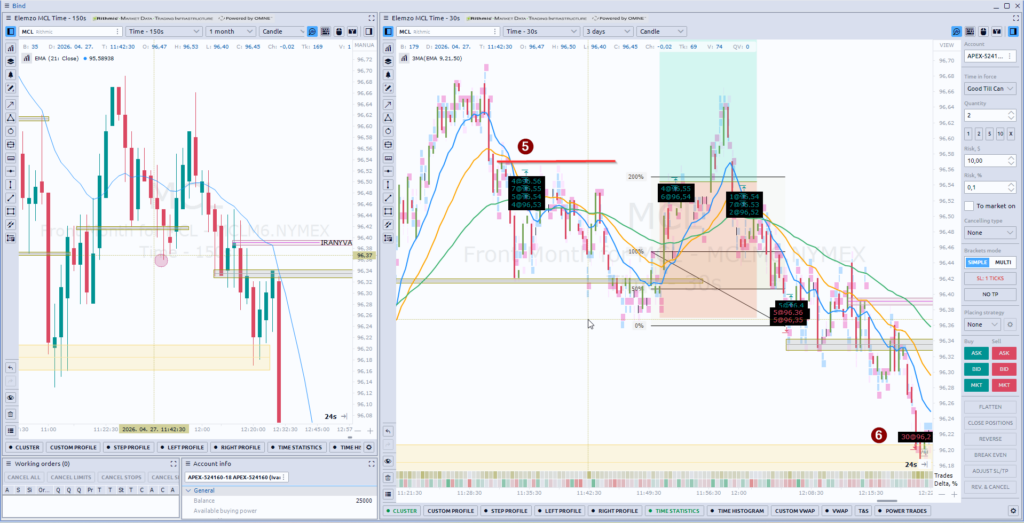Expand the 'Good Till Can' time in force dropdown

click(990, 88)
